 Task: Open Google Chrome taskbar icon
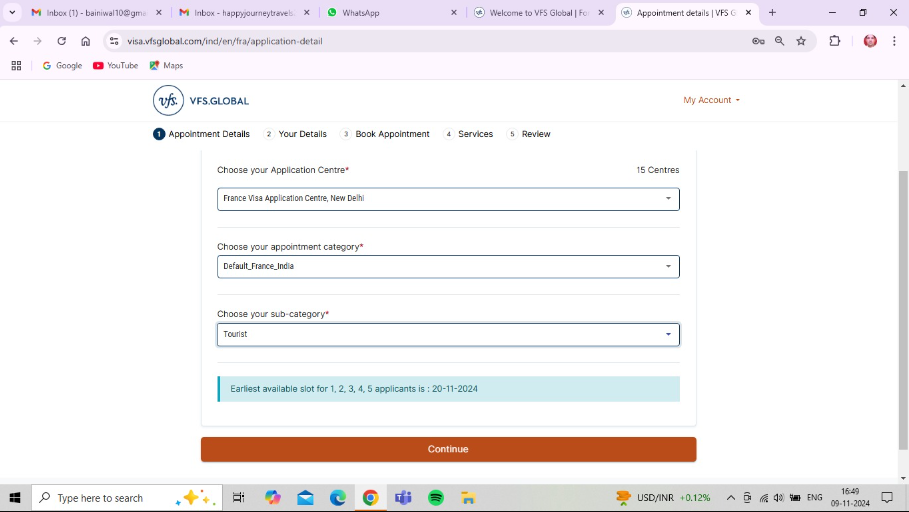(x=370, y=498)
